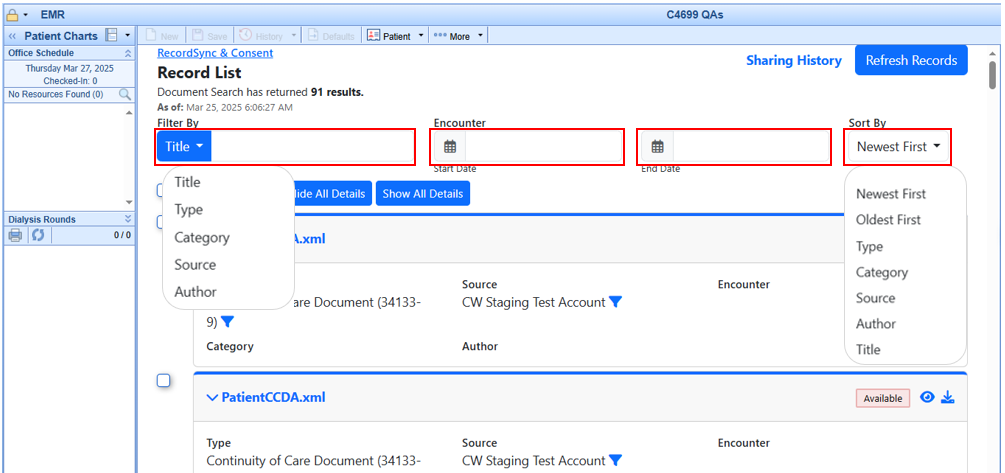Click the scroll-down arrow in the resources list
The width and height of the screenshot is (1005, 473).
click(x=129, y=202)
